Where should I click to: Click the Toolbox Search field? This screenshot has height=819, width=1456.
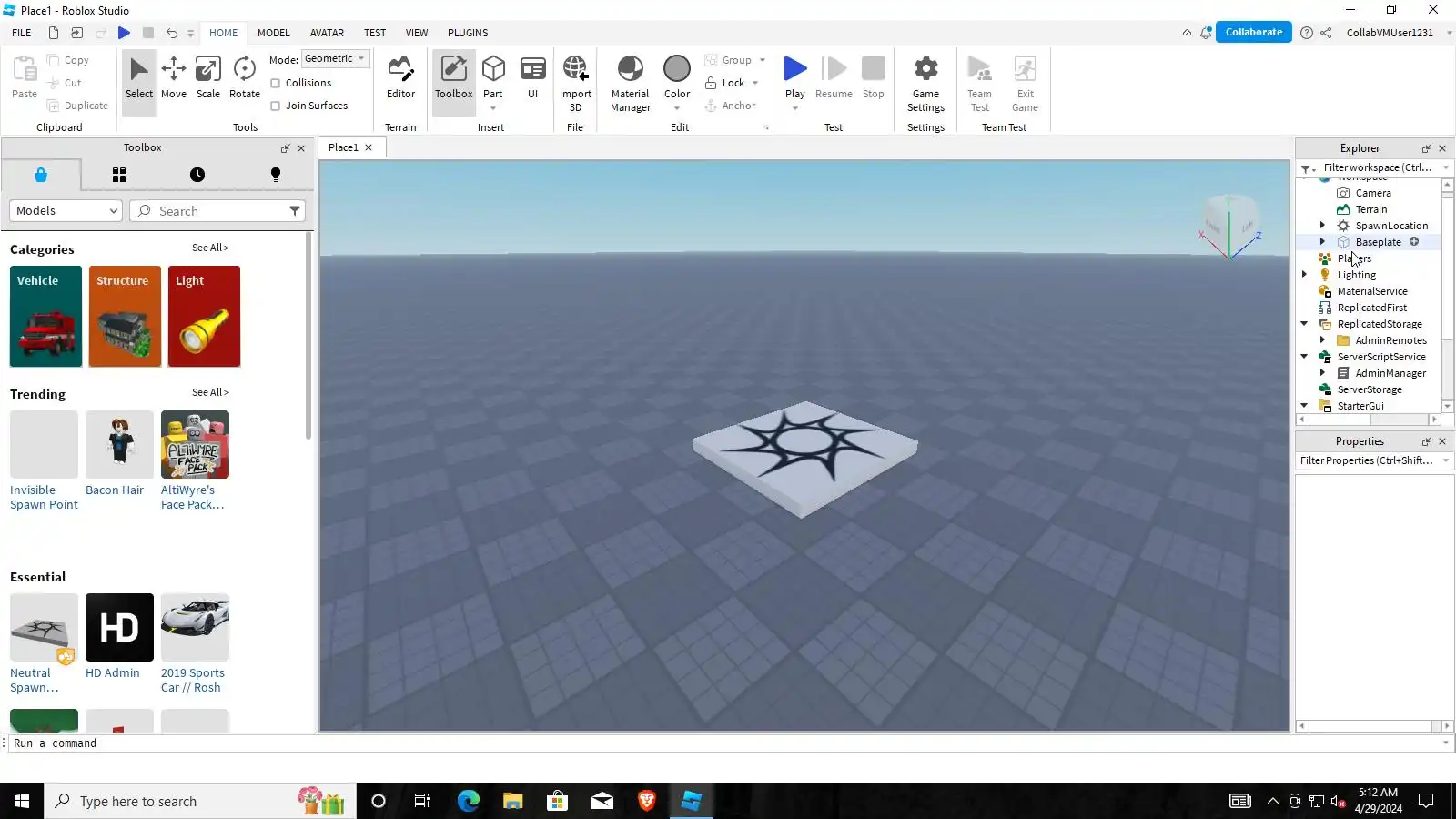click(217, 210)
